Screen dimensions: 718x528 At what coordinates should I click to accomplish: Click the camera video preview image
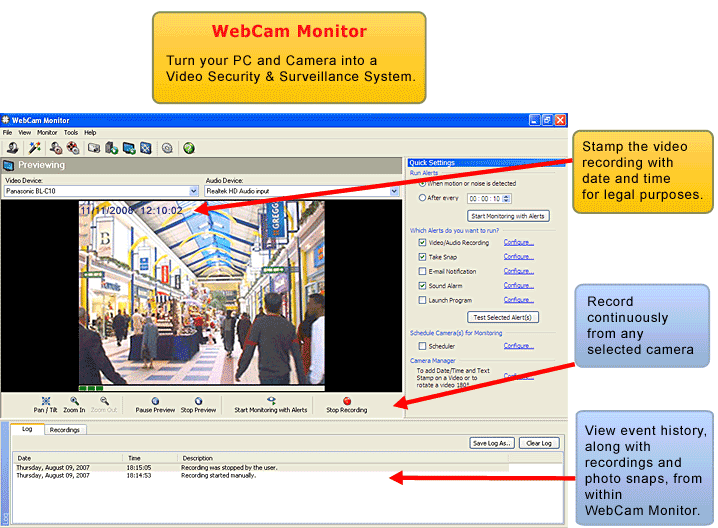click(x=201, y=295)
